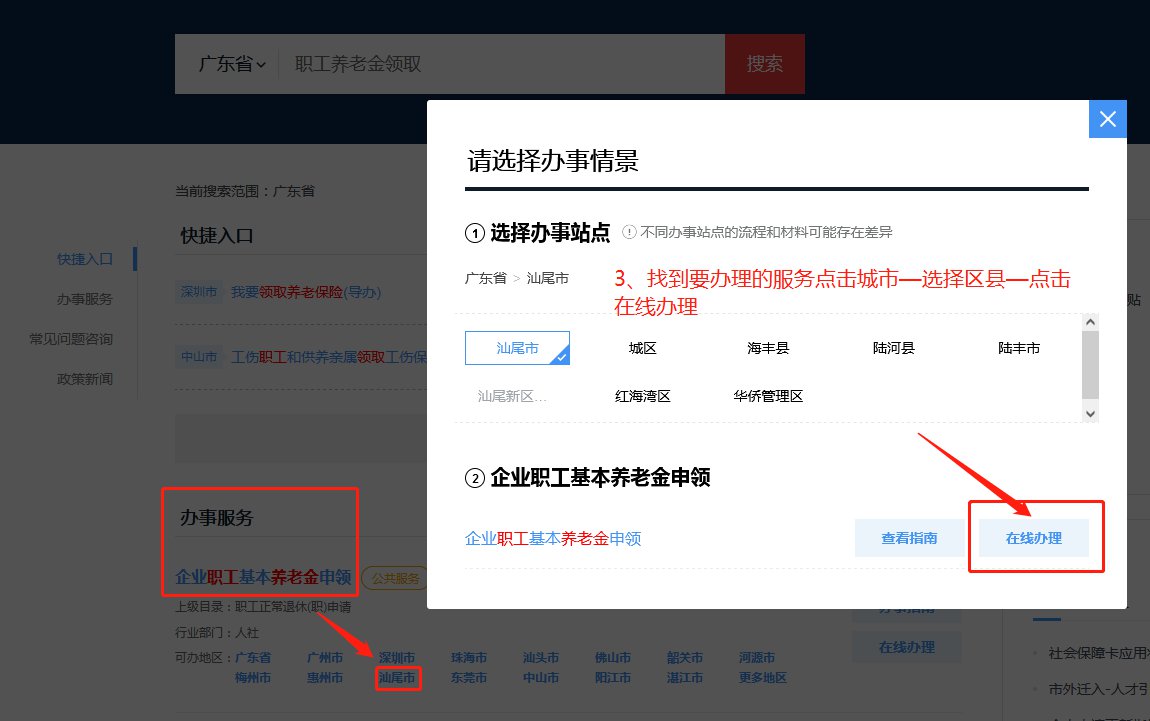Image resolution: width=1150 pixels, height=721 pixels.
Task: Click 广东省 in the dialog breadcrumb
Action: click(485, 278)
